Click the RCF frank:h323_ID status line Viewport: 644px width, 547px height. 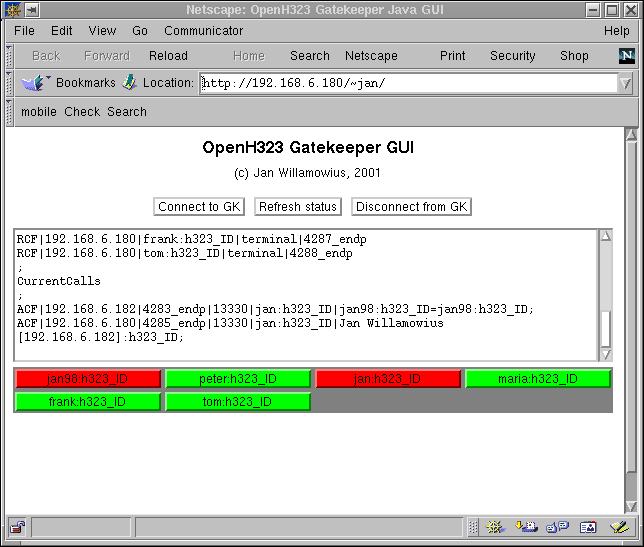point(191,239)
